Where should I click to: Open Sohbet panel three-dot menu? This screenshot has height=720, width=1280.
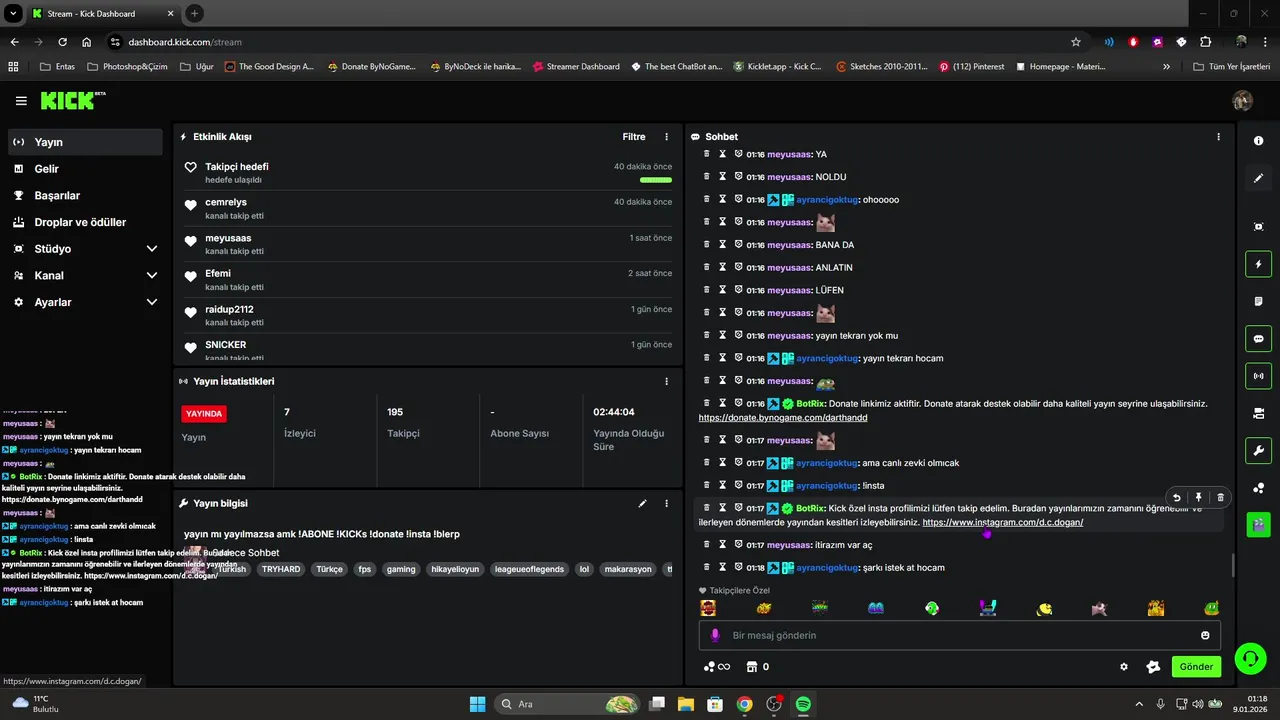tap(1218, 137)
